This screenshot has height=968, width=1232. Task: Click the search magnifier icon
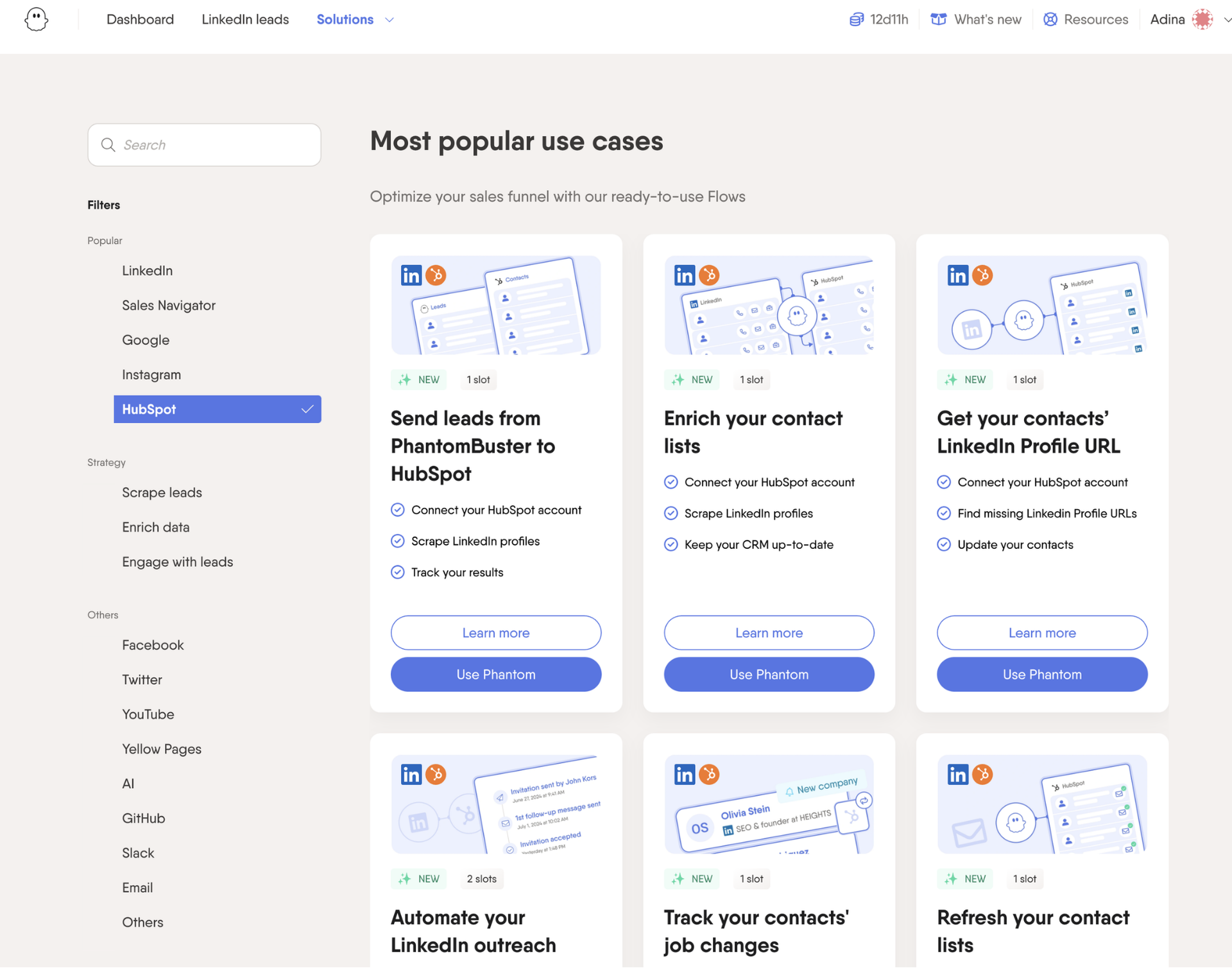point(108,145)
